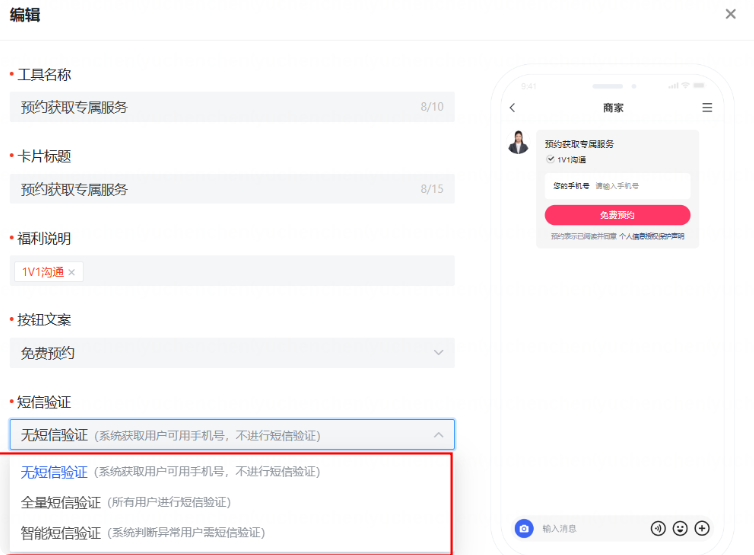Click the blue camera icon in preview
Screen dimensions: 754x555
pos(524,529)
